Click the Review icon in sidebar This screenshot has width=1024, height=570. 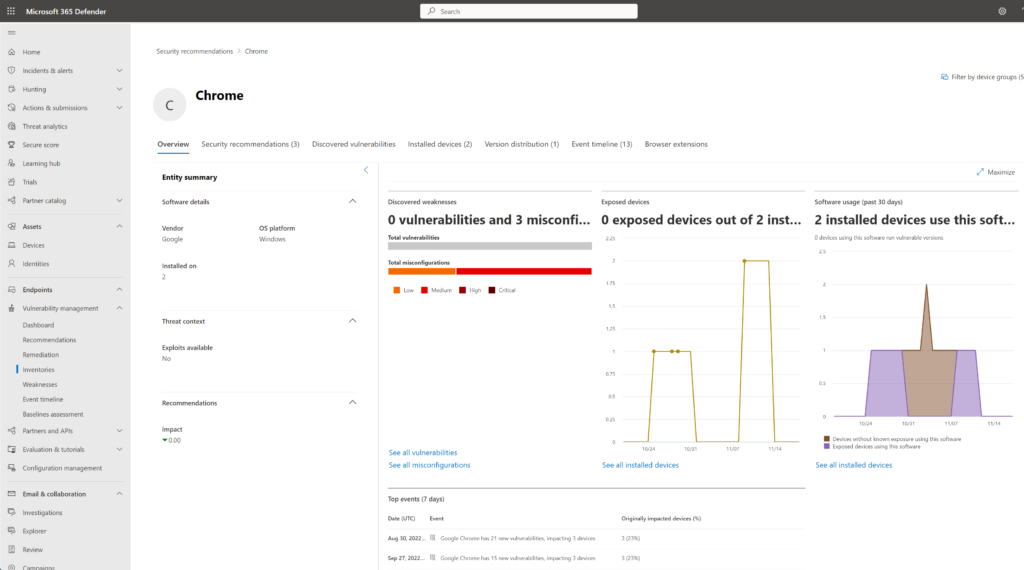tap(11, 550)
